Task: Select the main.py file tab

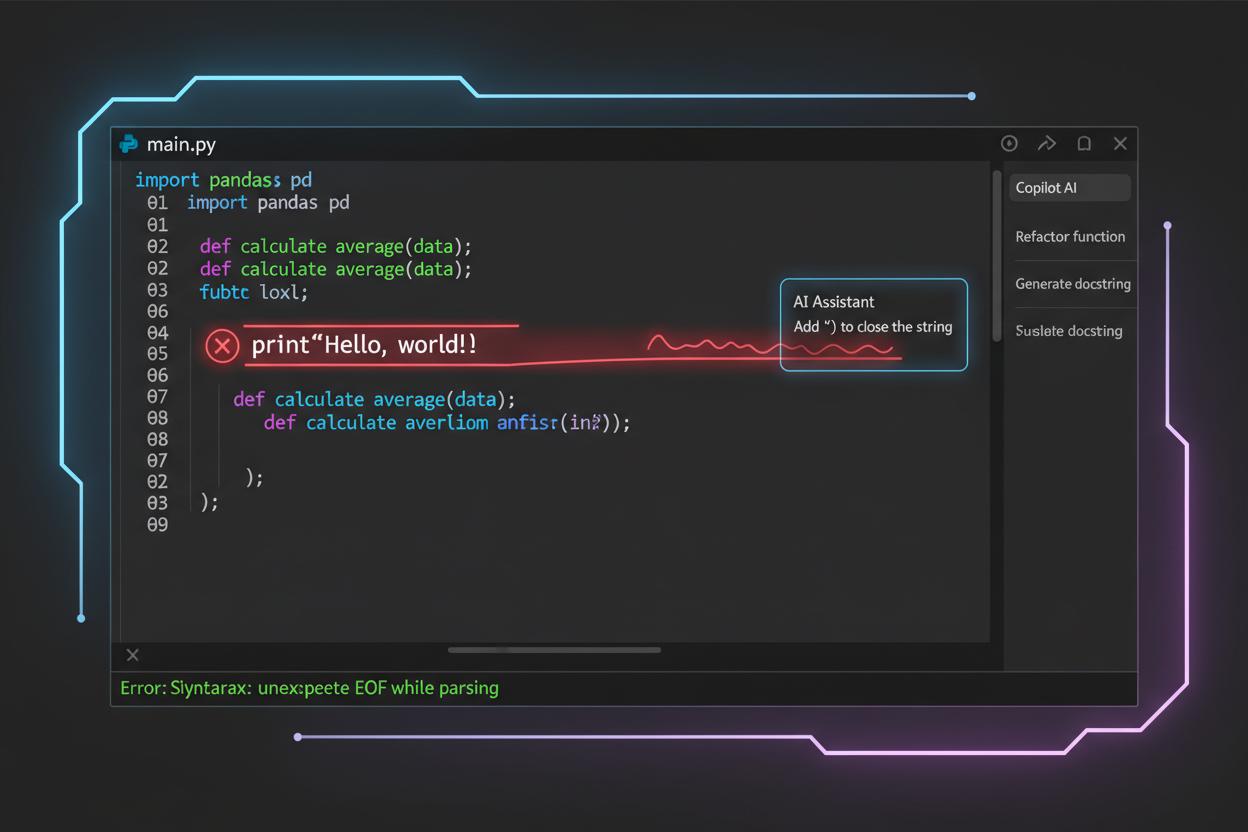Action: 181,144
